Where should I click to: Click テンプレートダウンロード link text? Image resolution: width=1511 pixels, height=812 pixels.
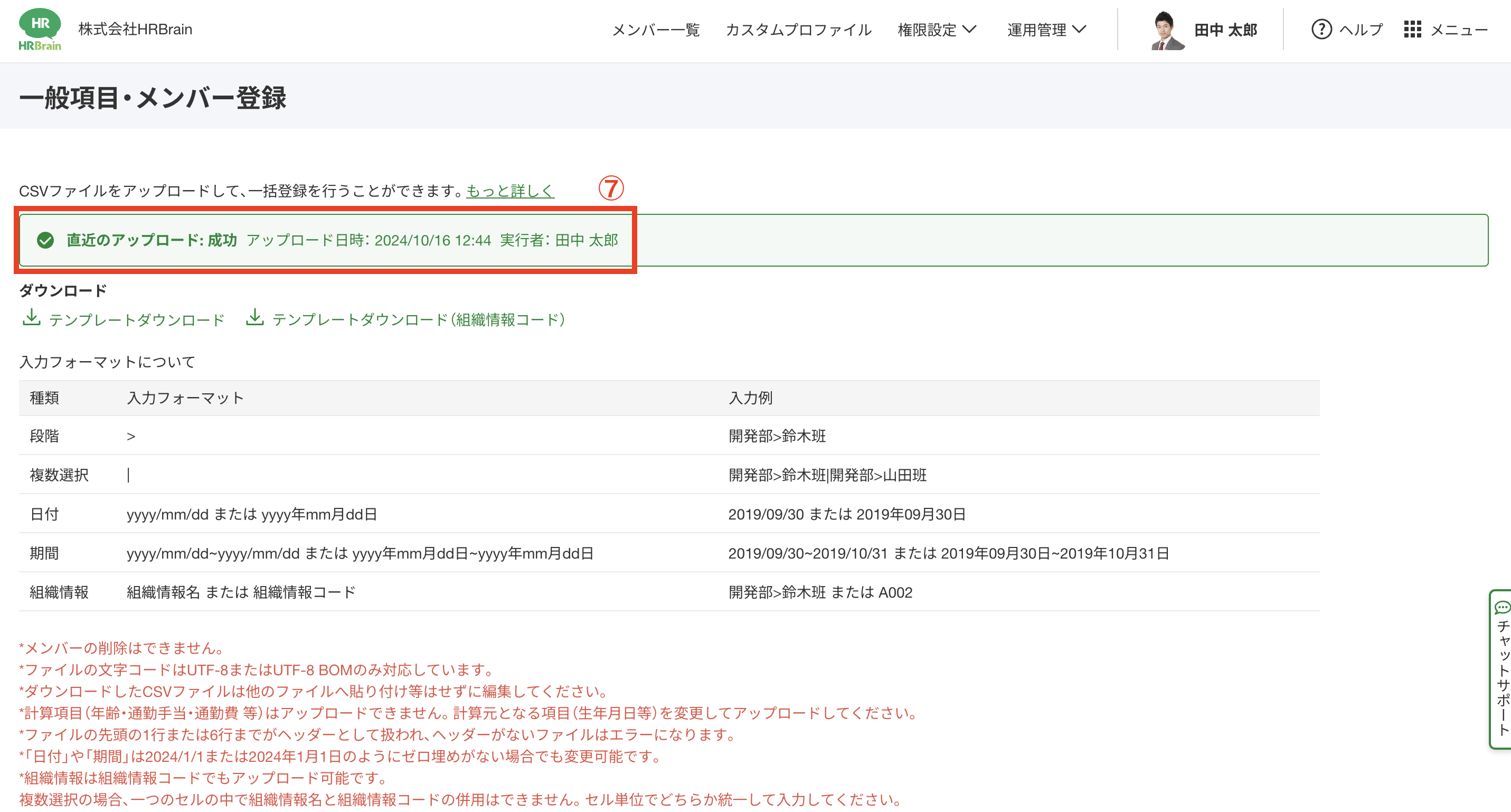tap(137, 320)
